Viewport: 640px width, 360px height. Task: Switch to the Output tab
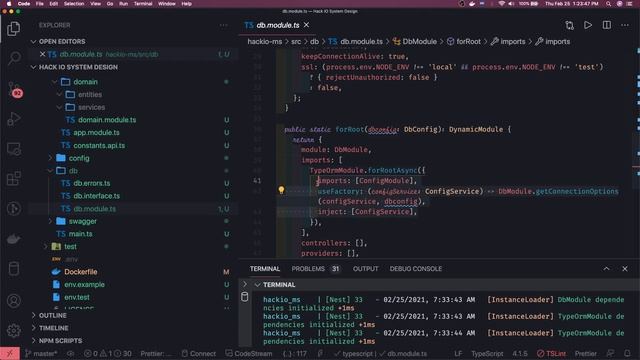coord(365,269)
